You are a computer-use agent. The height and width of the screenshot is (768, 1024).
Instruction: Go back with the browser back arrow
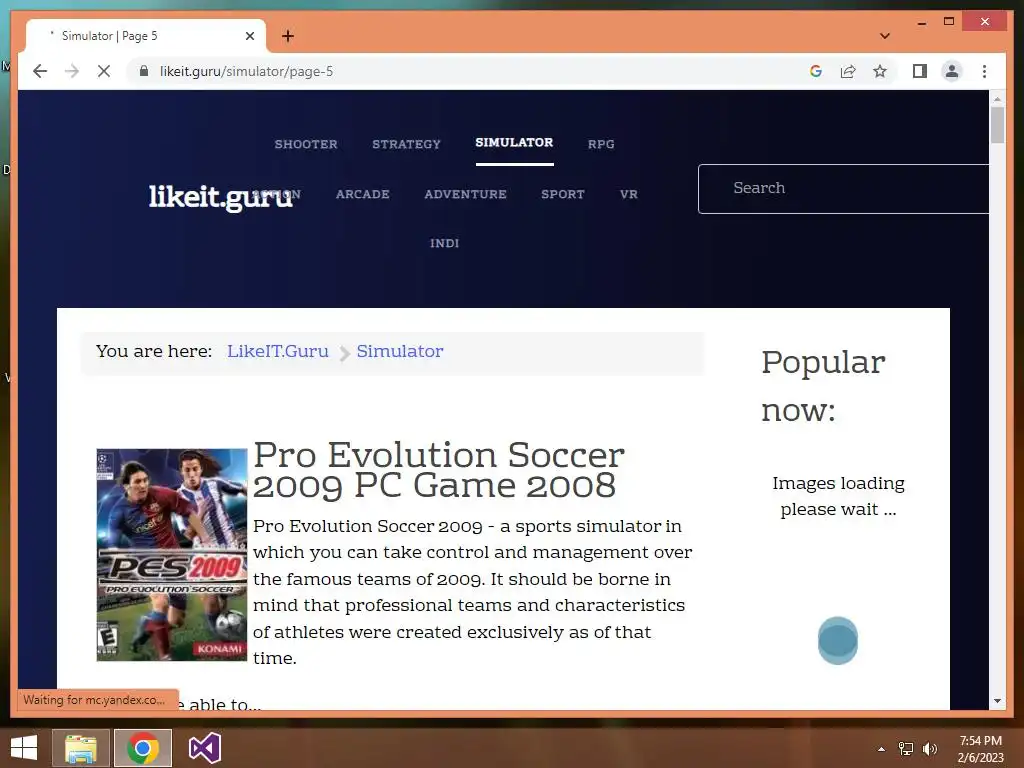[40, 71]
